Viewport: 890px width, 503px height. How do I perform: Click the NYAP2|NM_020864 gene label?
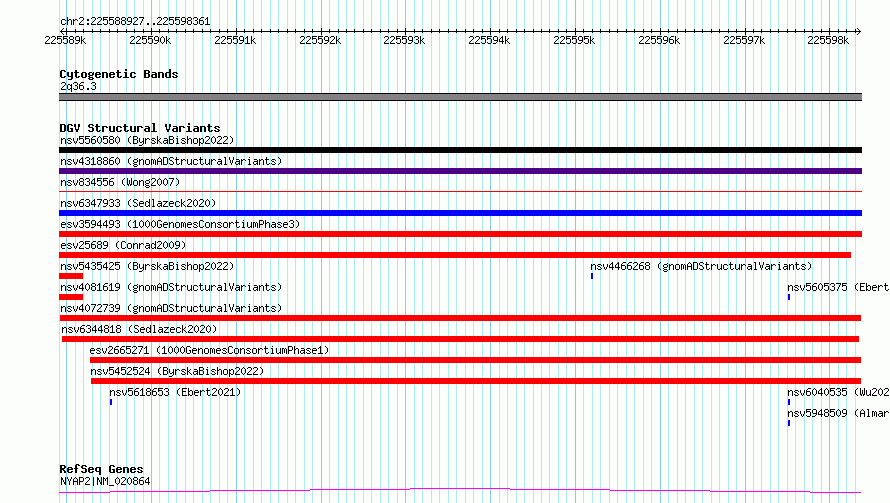(x=105, y=481)
